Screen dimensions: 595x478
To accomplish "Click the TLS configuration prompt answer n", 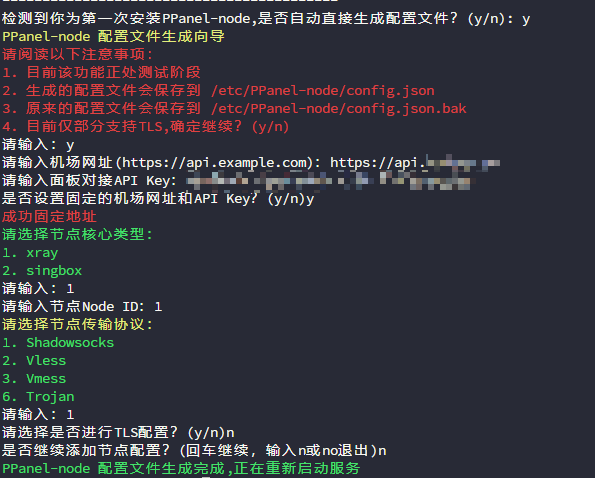I will point(230,433).
